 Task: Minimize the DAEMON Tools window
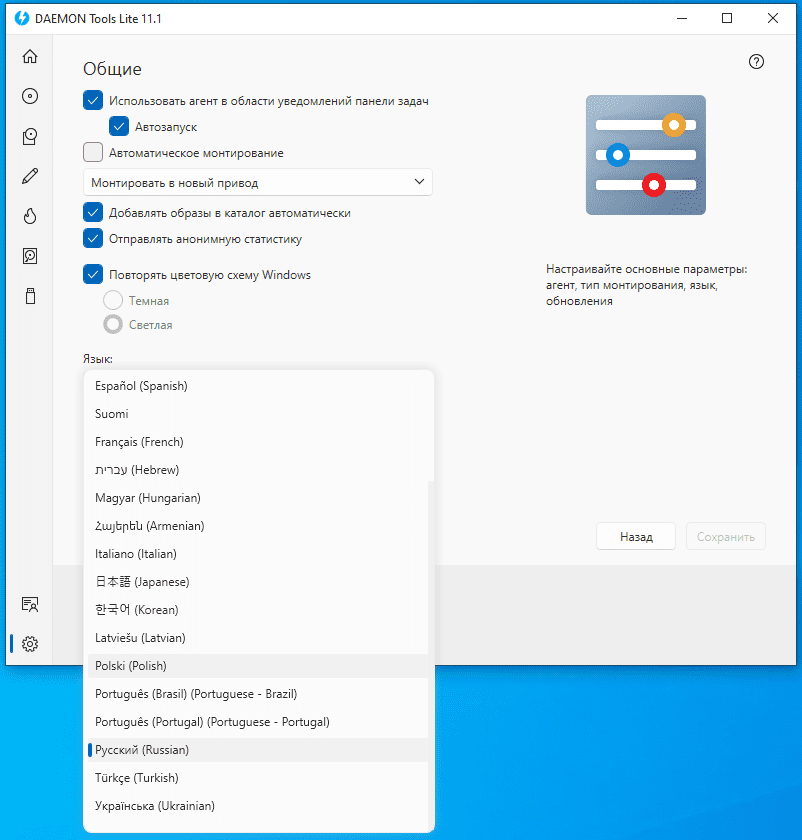click(682, 18)
